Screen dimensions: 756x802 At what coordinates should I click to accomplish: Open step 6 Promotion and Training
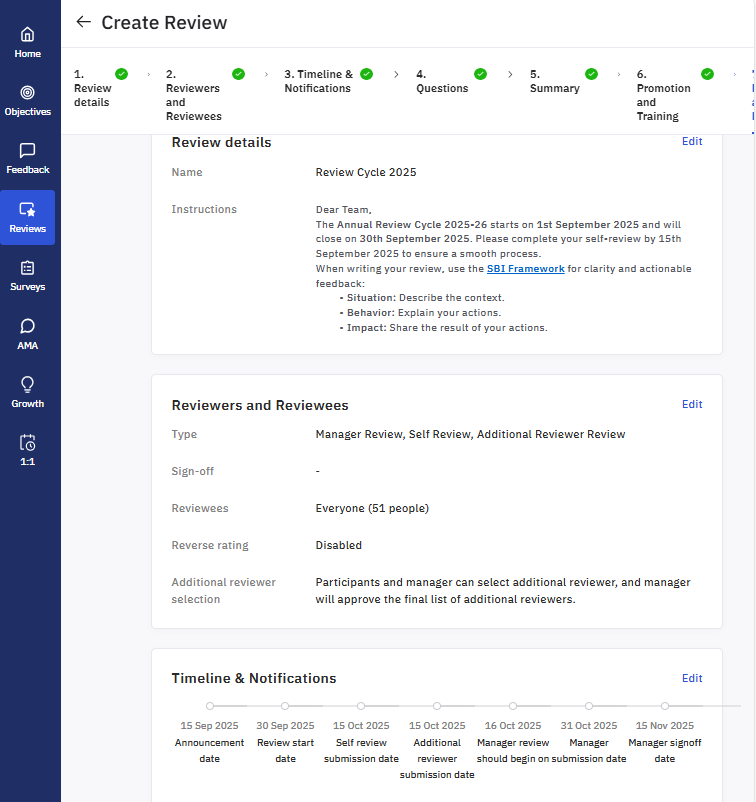pos(663,95)
